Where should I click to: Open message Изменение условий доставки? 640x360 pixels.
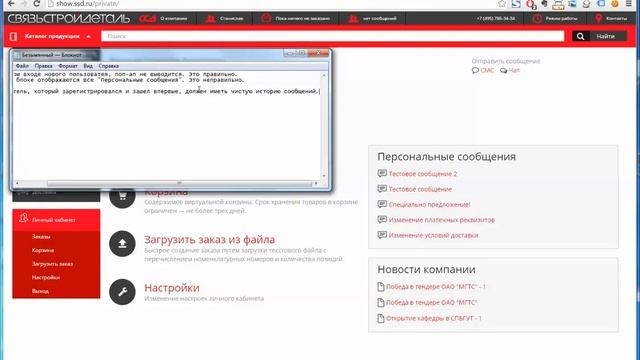pos(433,236)
